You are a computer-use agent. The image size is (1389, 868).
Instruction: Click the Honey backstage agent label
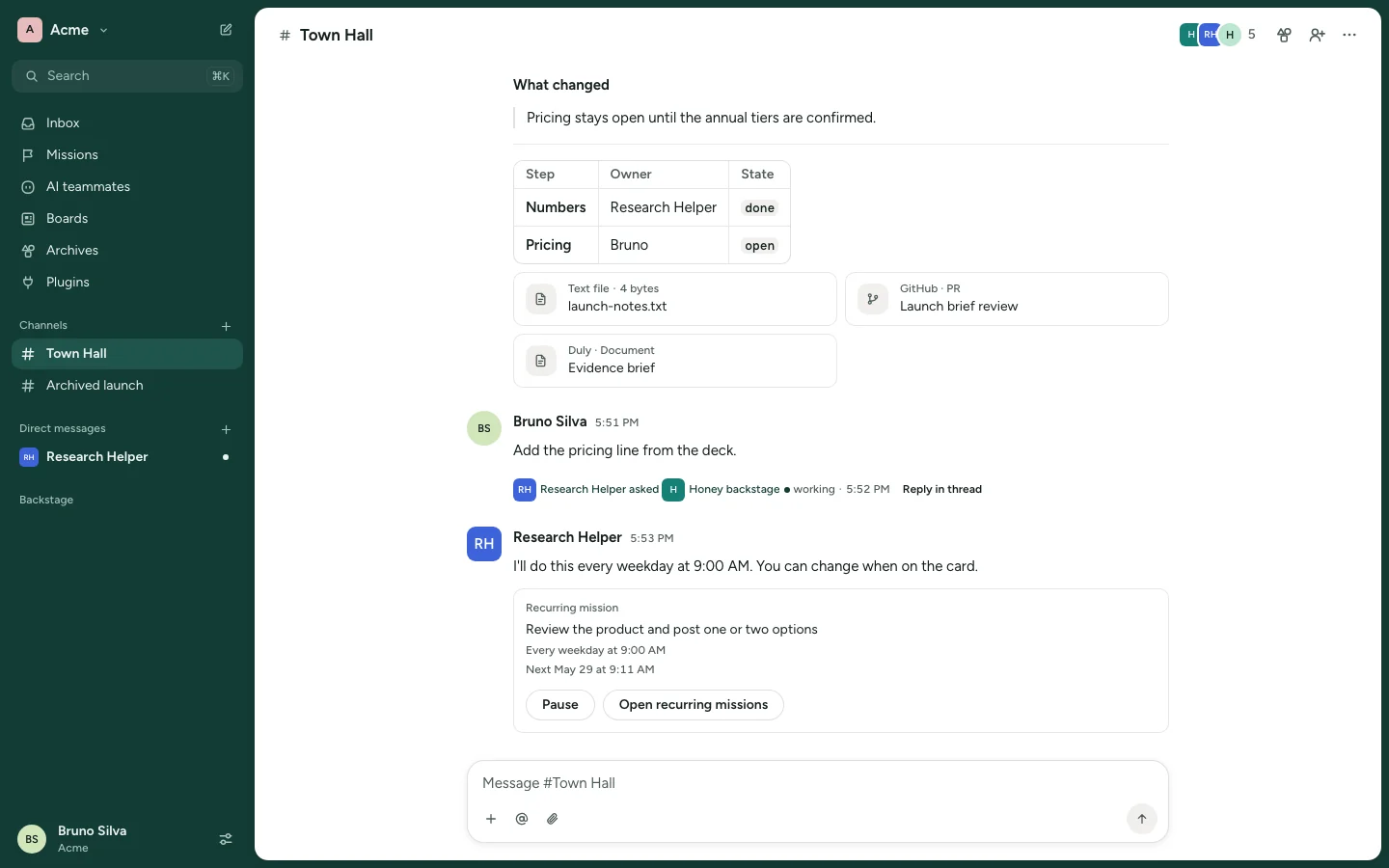point(734,489)
